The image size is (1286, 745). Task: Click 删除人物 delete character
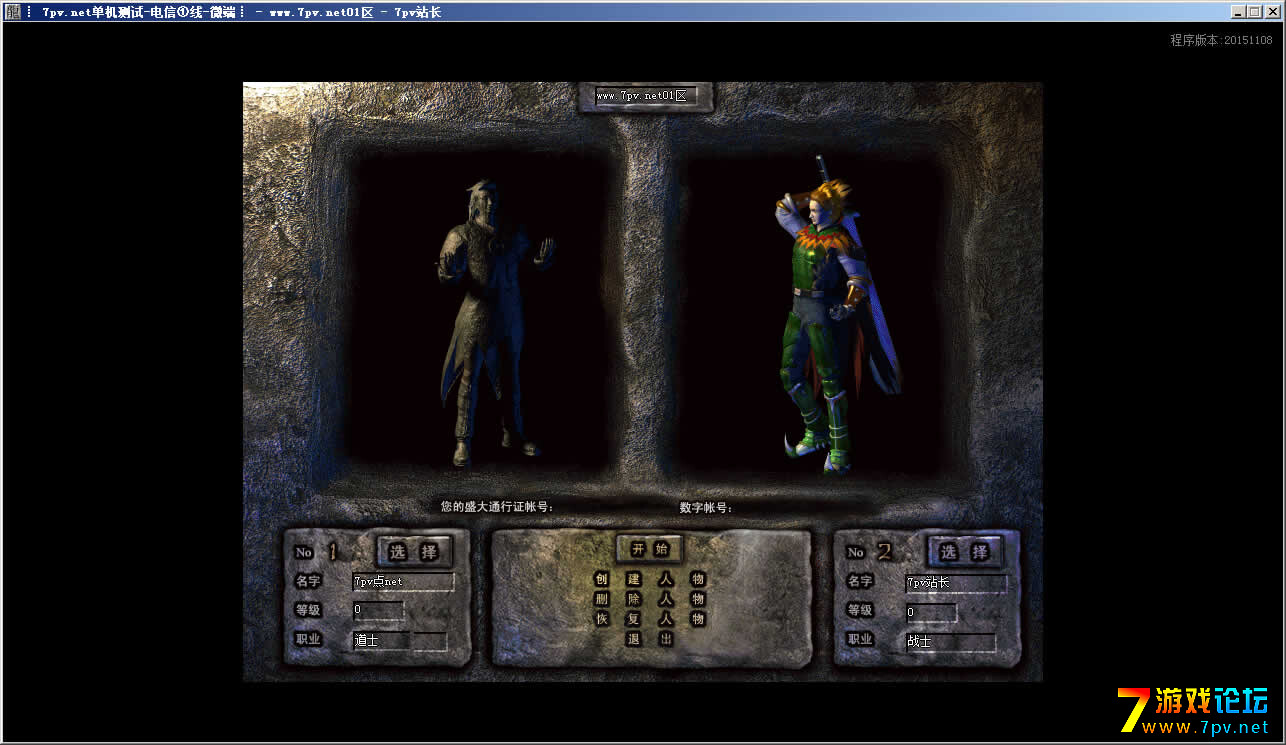point(650,599)
